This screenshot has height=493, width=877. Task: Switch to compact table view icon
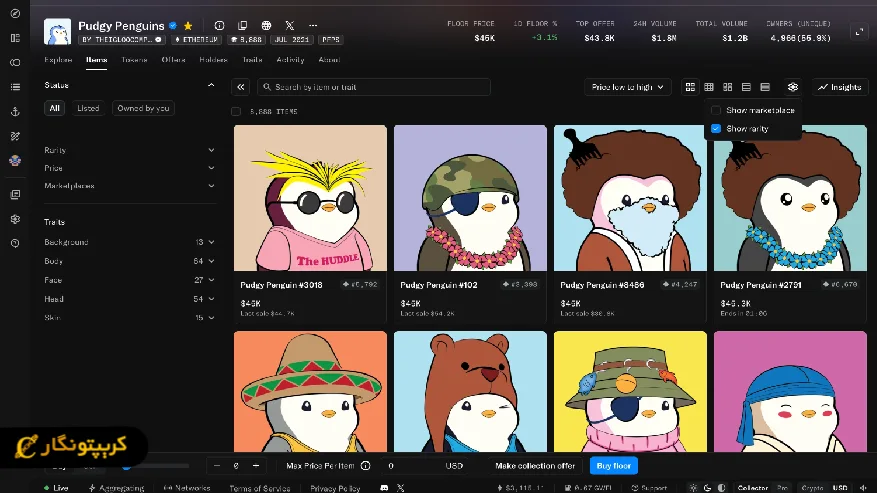coord(765,87)
